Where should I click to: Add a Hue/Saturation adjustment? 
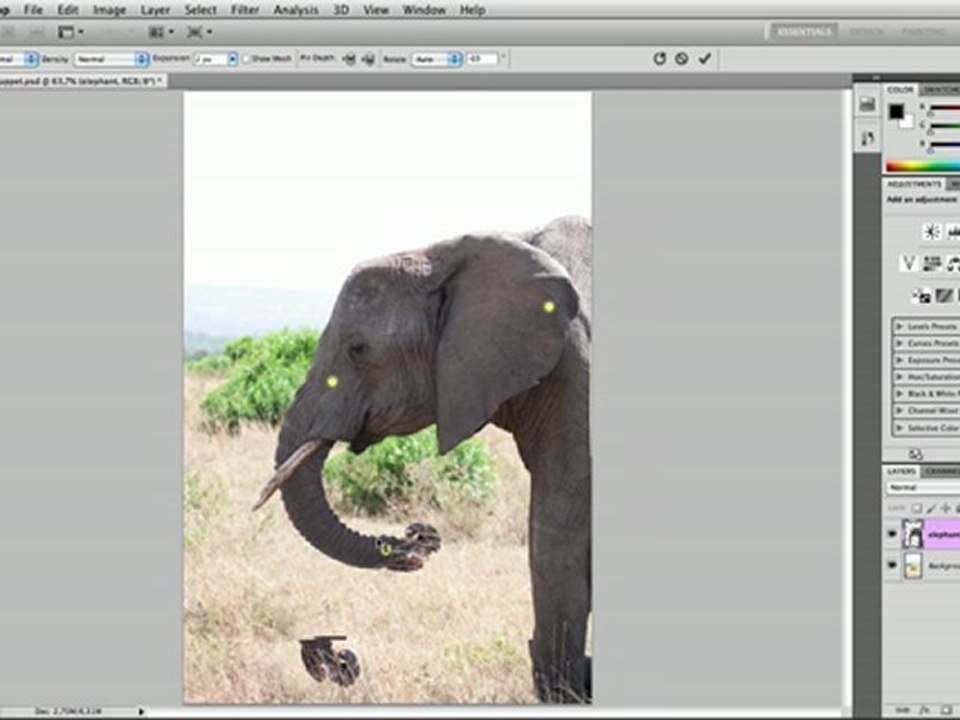pyautogui.click(x=931, y=263)
